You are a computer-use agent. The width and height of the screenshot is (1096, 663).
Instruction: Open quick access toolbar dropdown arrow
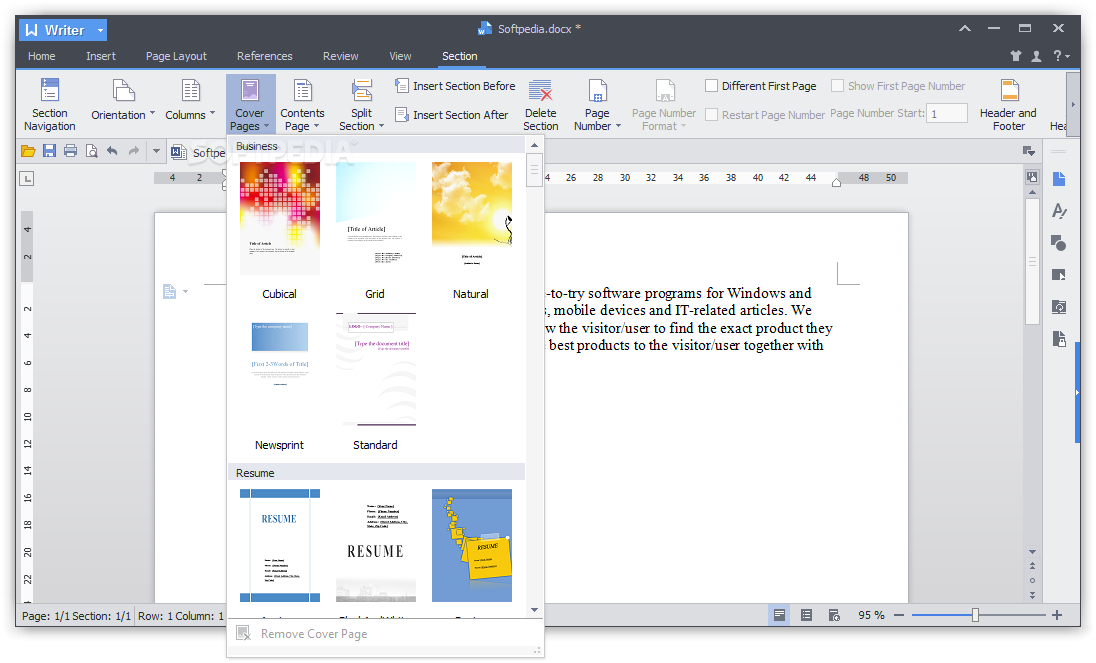[x=157, y=151]
